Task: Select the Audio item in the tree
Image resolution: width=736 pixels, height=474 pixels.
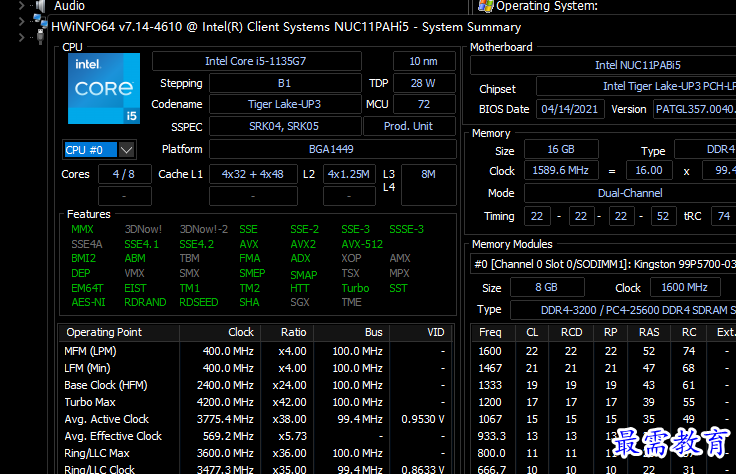Action: [x=69, y=6]
